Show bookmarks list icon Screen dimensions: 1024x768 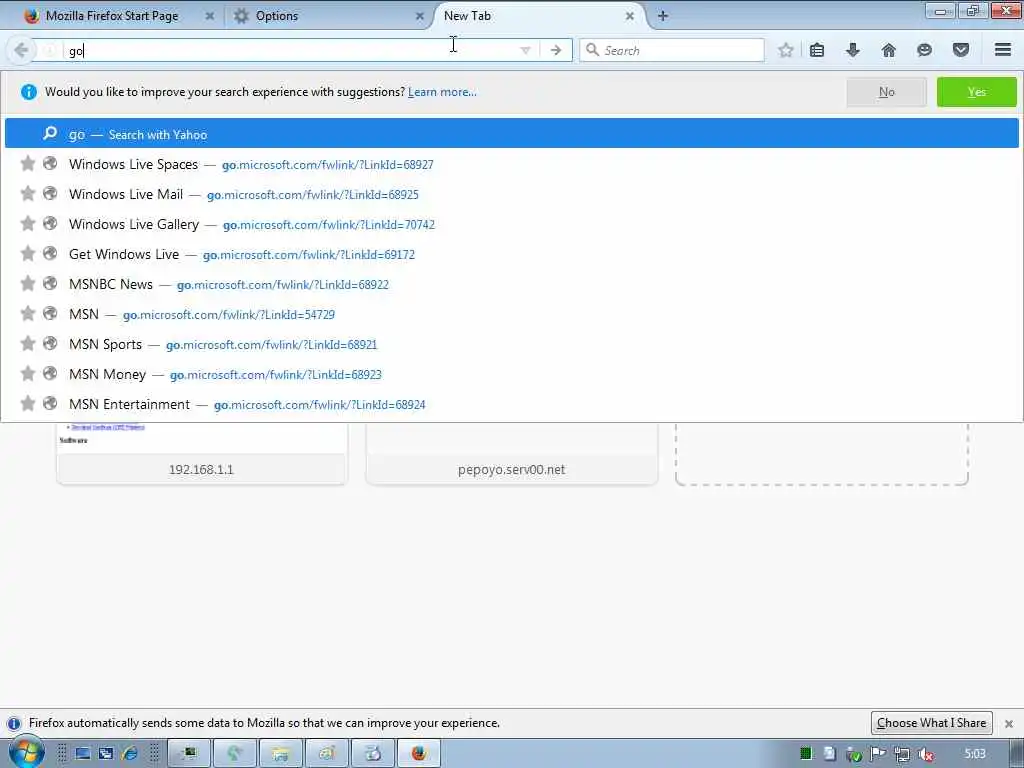coord(817,50)
